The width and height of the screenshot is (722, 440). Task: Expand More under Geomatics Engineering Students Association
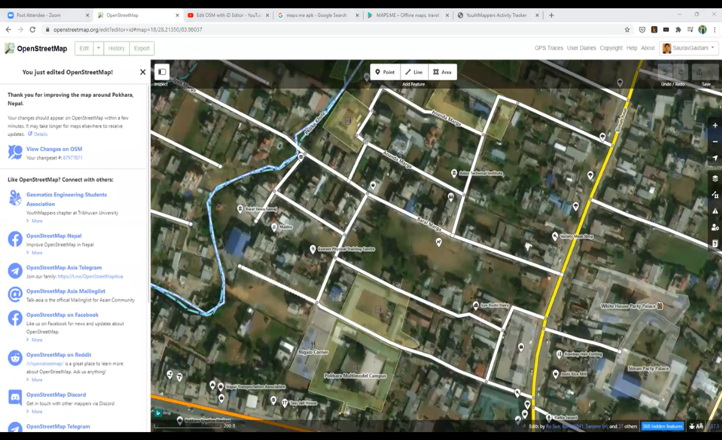coord(37,221)
